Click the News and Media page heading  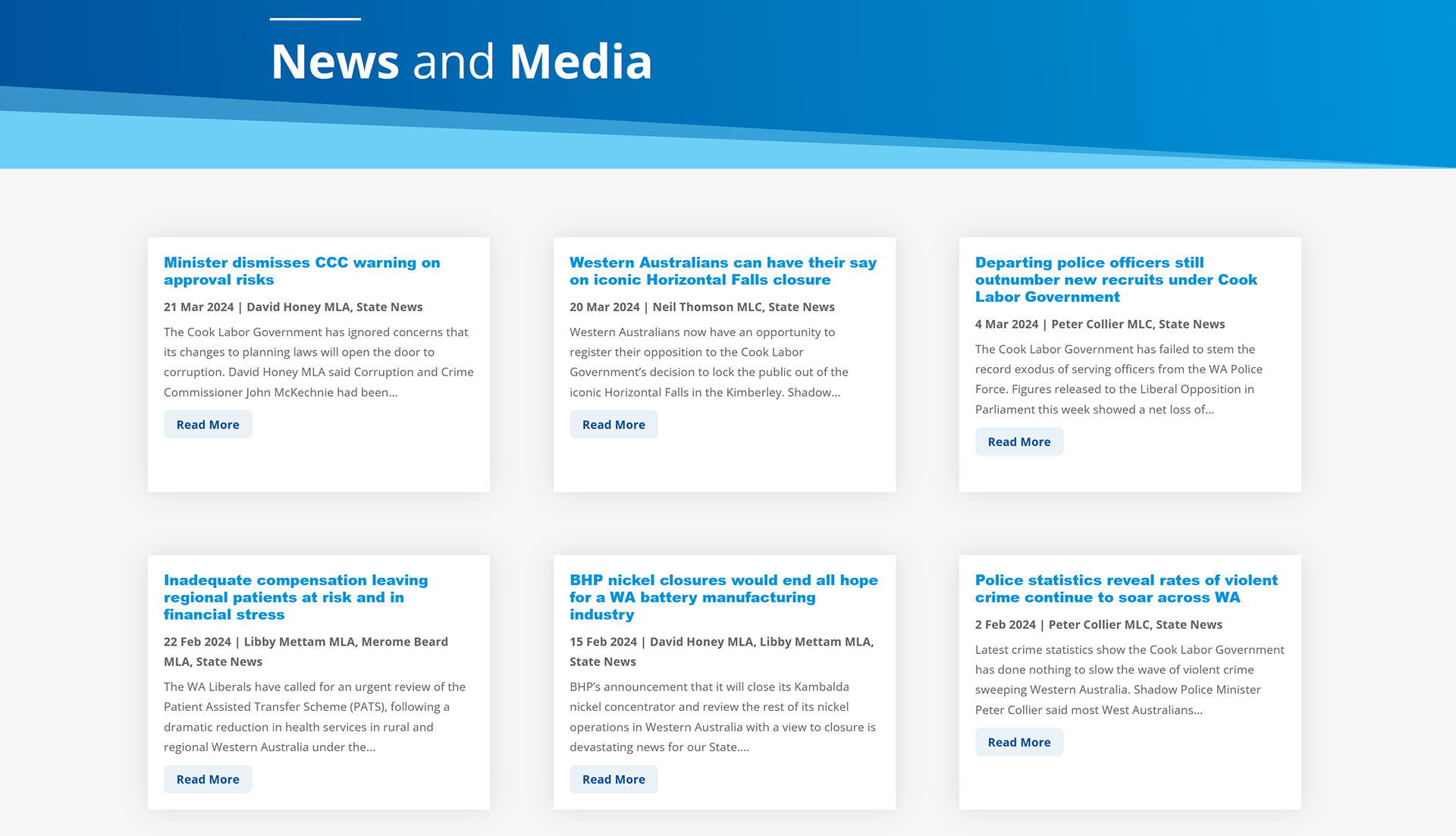pos(461,61)
